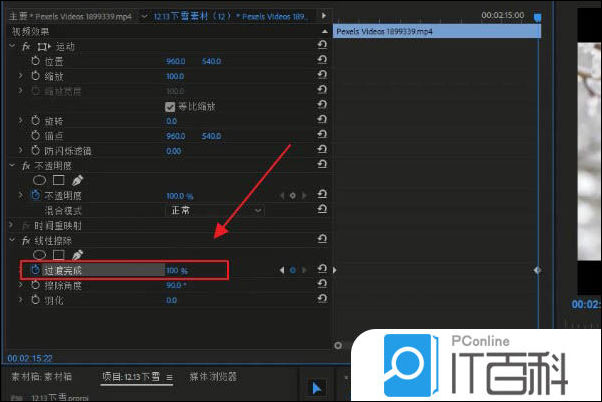This screenshot has height=402, width=602.
Task: Toggle the 羽化 stopwatch icon
Action: pos(35,300)
